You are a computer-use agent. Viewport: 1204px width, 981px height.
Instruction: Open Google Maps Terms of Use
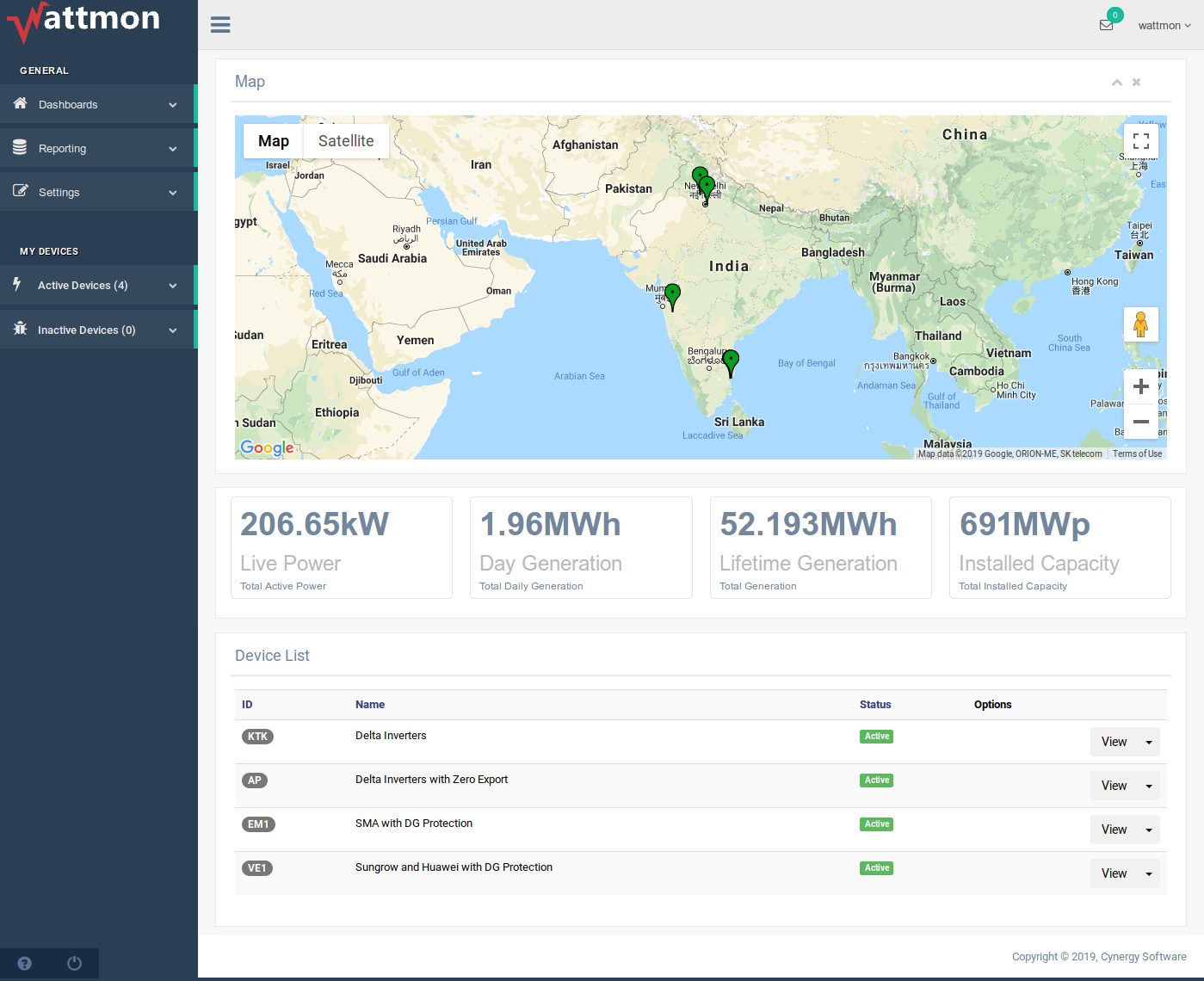tap(1136, 453)
